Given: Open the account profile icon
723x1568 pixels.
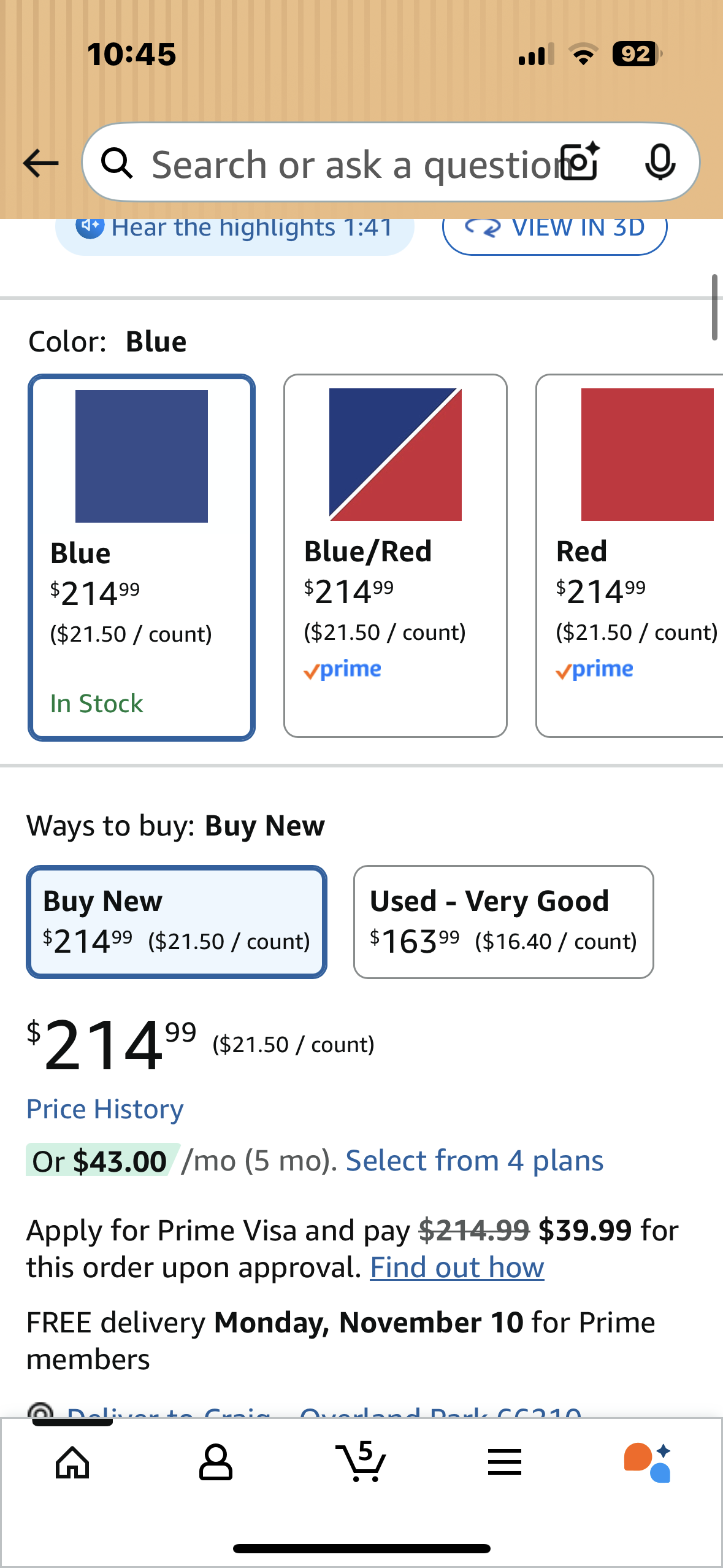Looking at the screenshot, I should [x=216, y=1462].
